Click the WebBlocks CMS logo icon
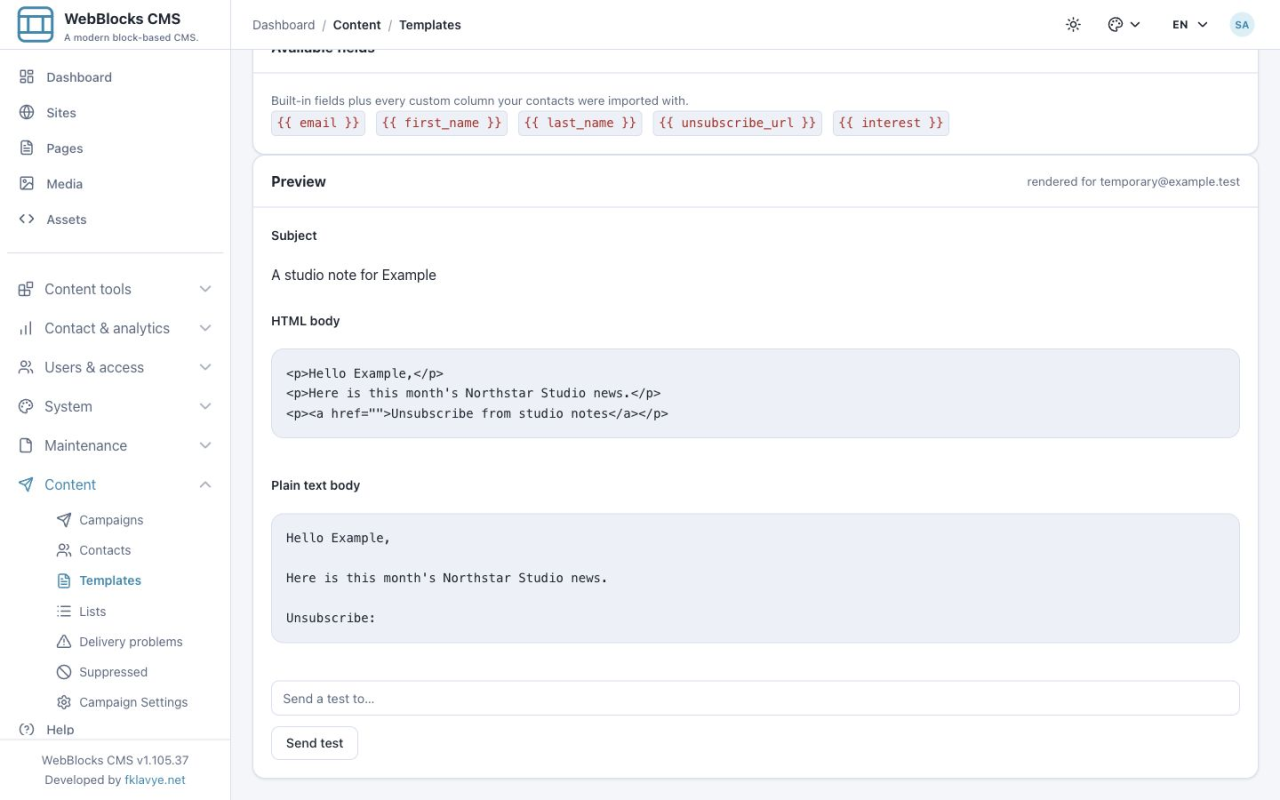Image resolution: width=1280 pixels, height=800 pixels. pos(36,24)
